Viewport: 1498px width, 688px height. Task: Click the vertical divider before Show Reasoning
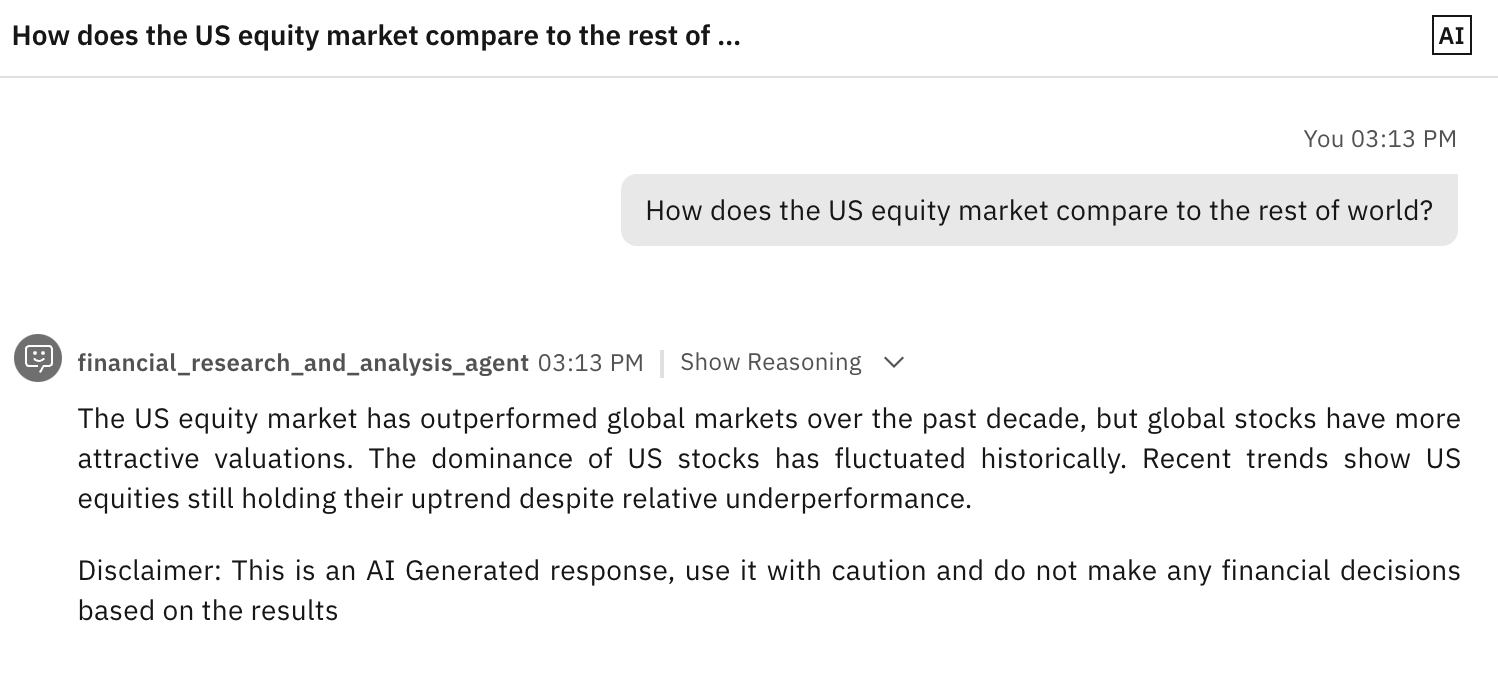click(662, 363)
